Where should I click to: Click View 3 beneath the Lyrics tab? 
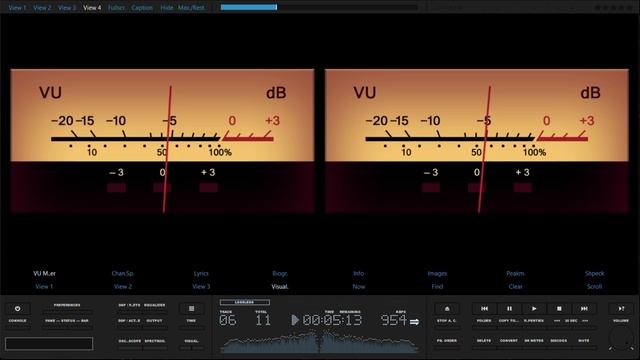coord(201,287)
